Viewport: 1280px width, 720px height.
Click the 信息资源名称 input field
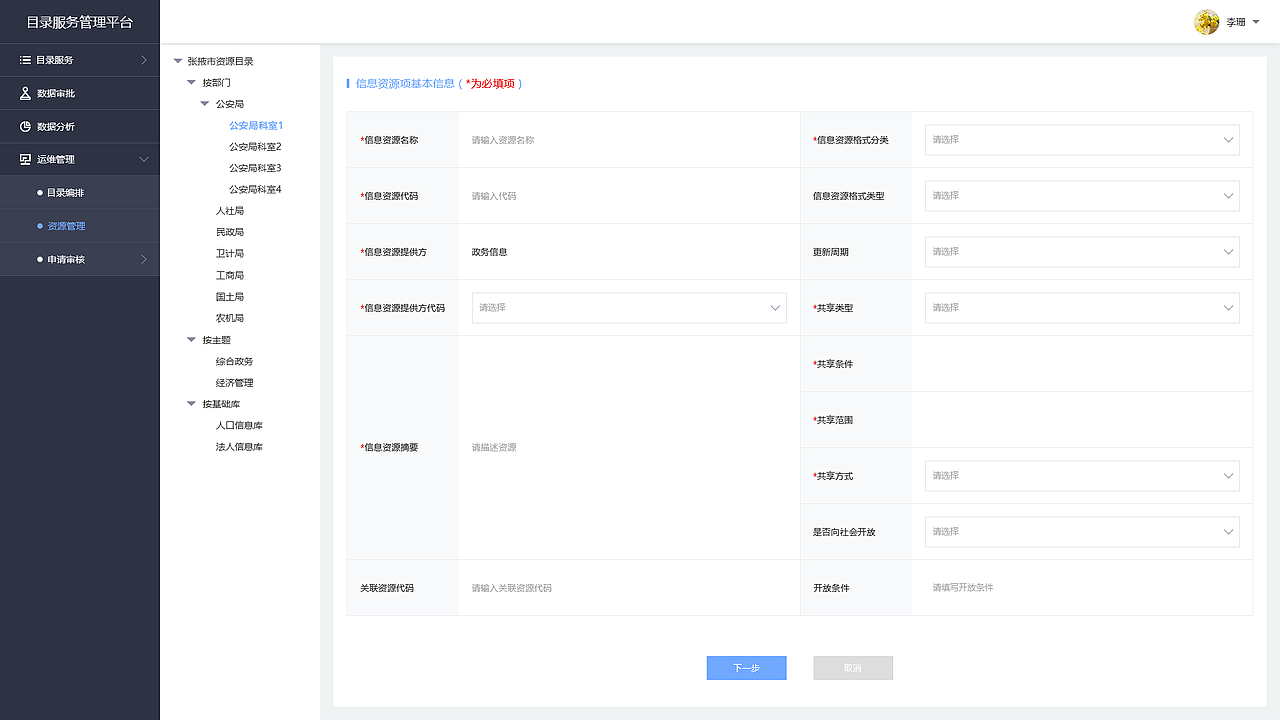click(629, 140)
